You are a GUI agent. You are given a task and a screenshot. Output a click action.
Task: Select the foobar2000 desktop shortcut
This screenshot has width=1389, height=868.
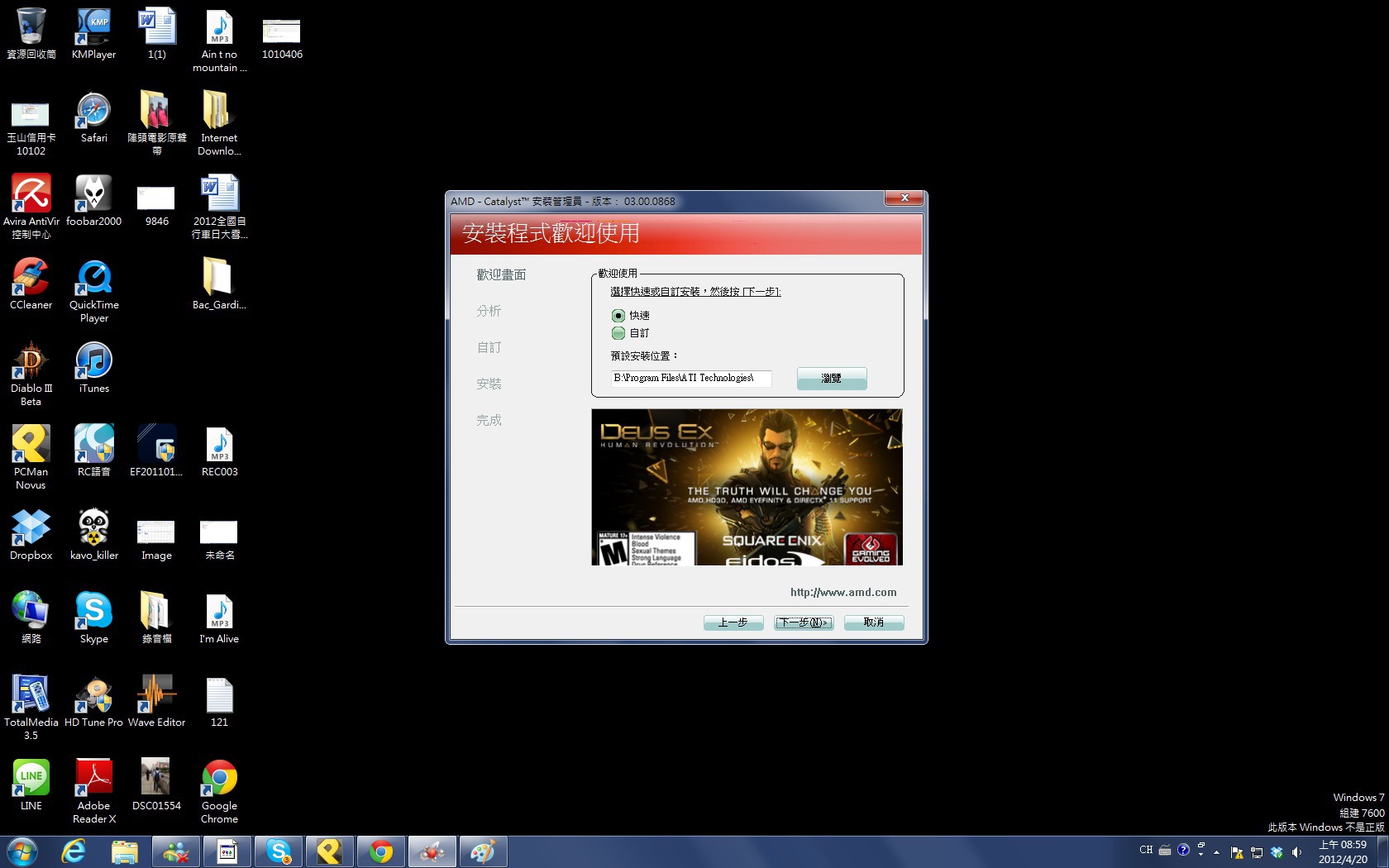pos(94,201)
